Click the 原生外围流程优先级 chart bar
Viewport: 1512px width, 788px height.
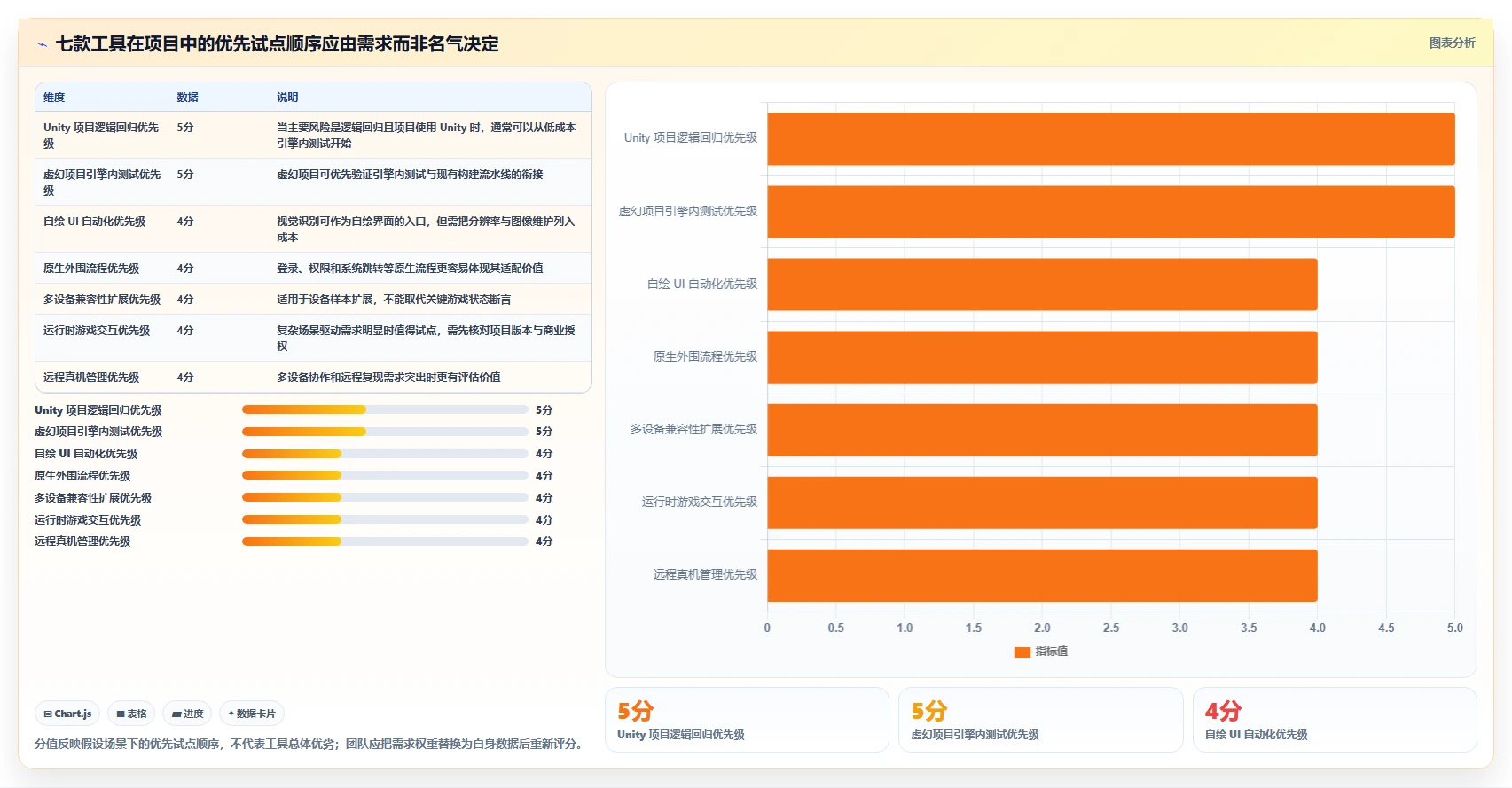[1042, 357]
